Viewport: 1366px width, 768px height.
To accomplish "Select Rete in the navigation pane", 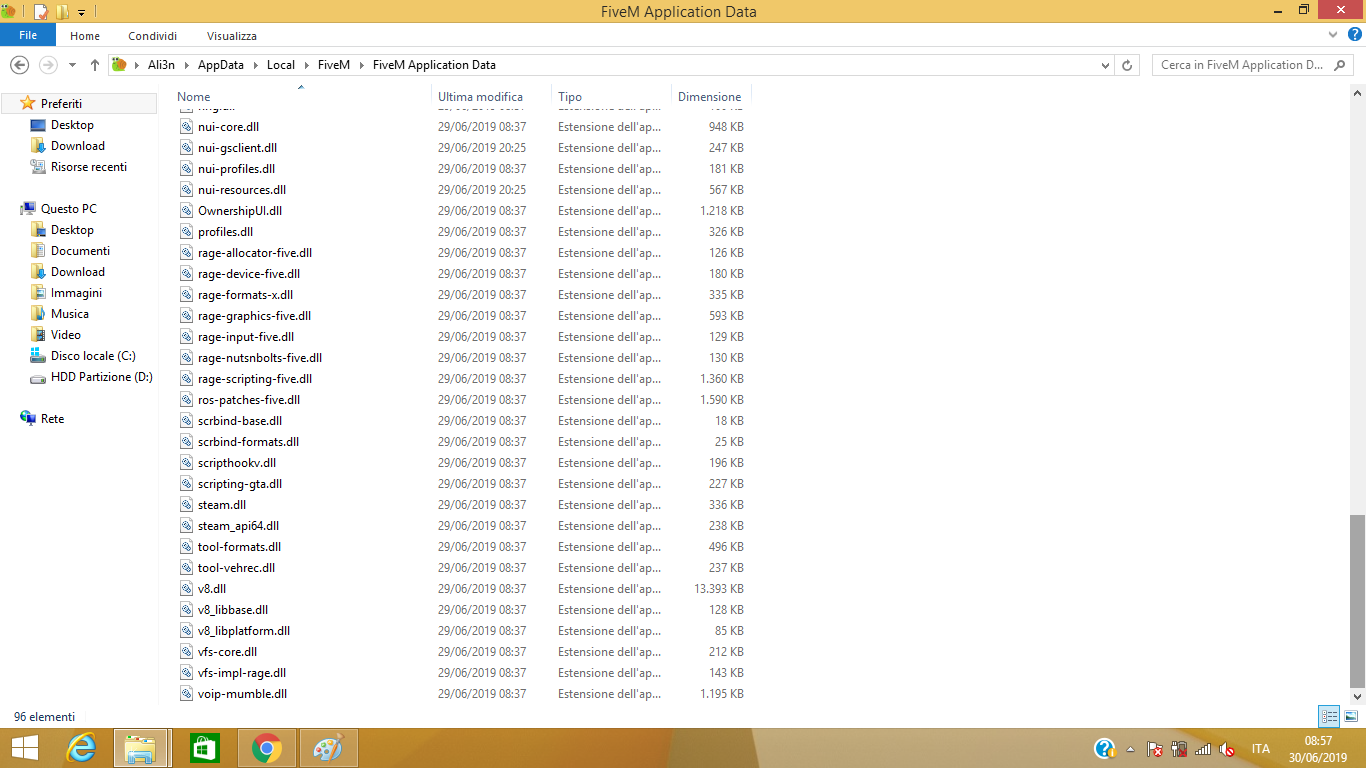I will click(52, 418).
